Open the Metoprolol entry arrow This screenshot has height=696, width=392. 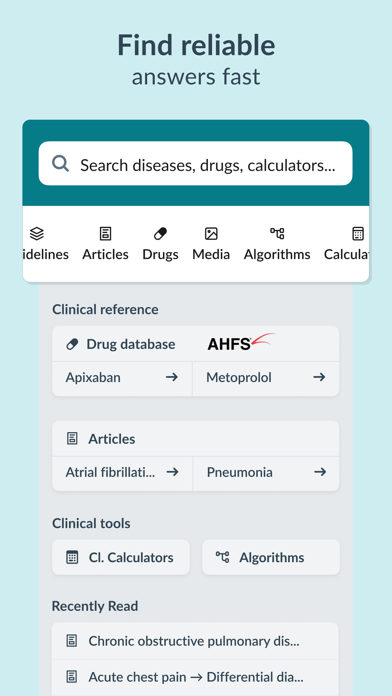click(319, 377)
